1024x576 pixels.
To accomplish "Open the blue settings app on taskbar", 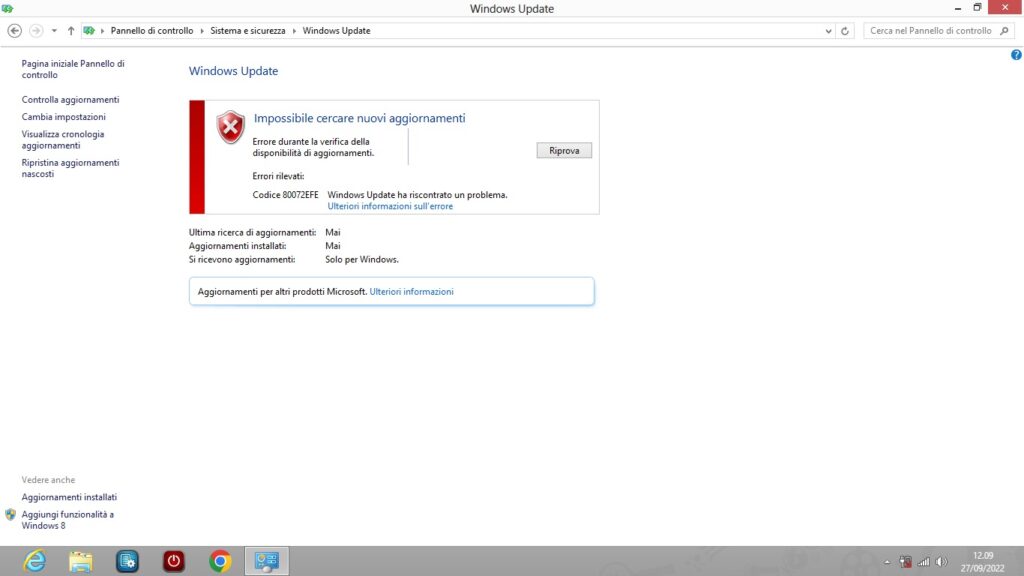I will (x=127, y=561).
